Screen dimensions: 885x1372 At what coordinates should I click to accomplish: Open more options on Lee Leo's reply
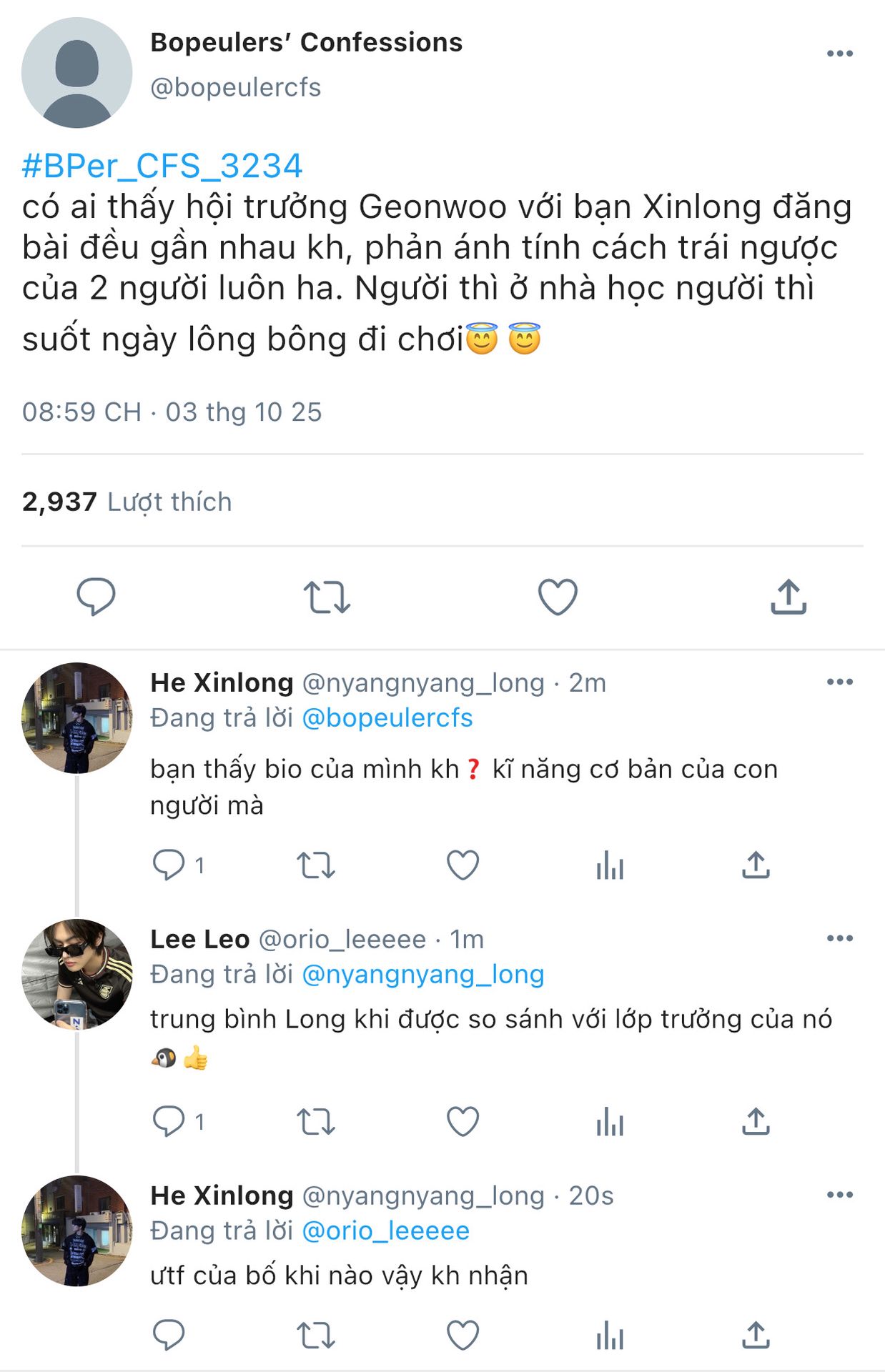click(839, 938)
